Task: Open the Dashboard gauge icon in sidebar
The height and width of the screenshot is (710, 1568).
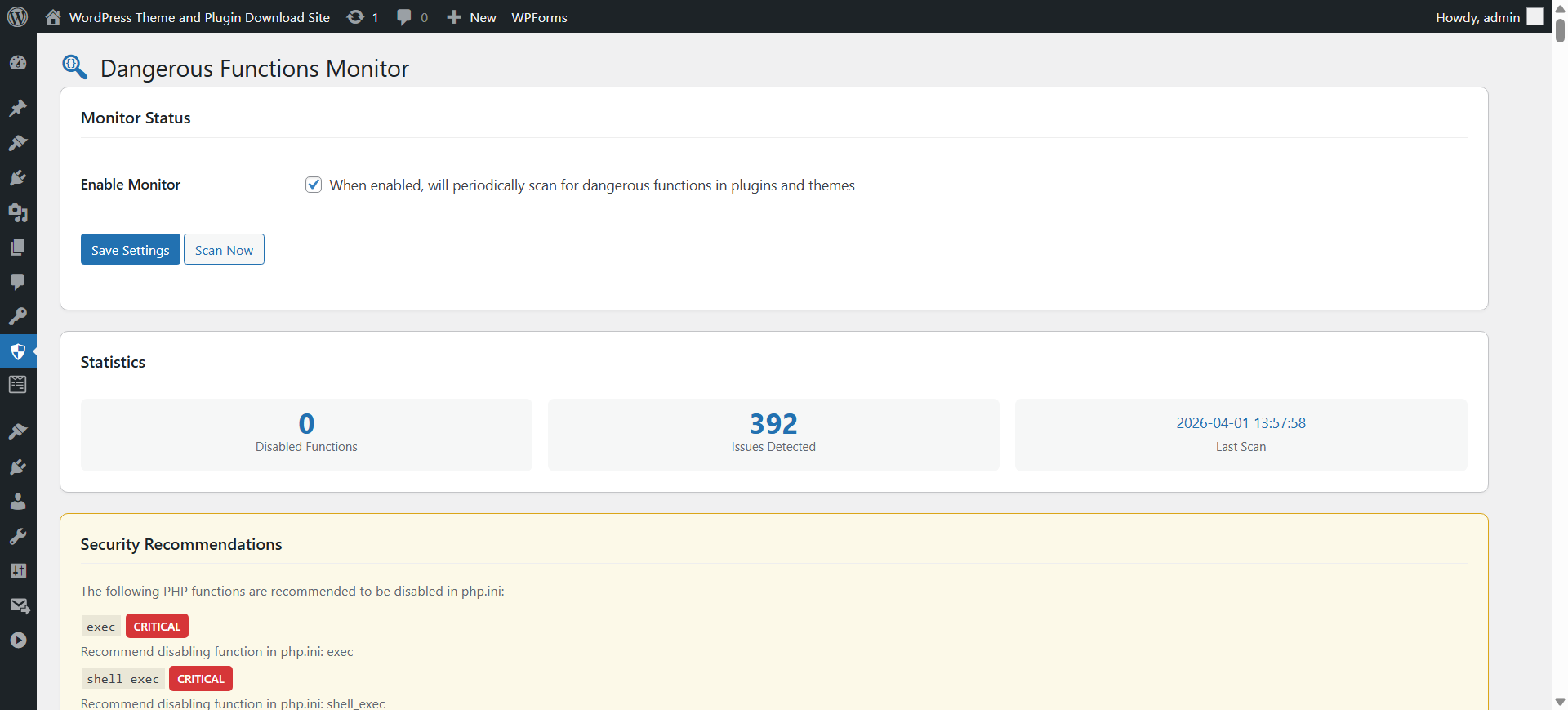Action: 18,63
